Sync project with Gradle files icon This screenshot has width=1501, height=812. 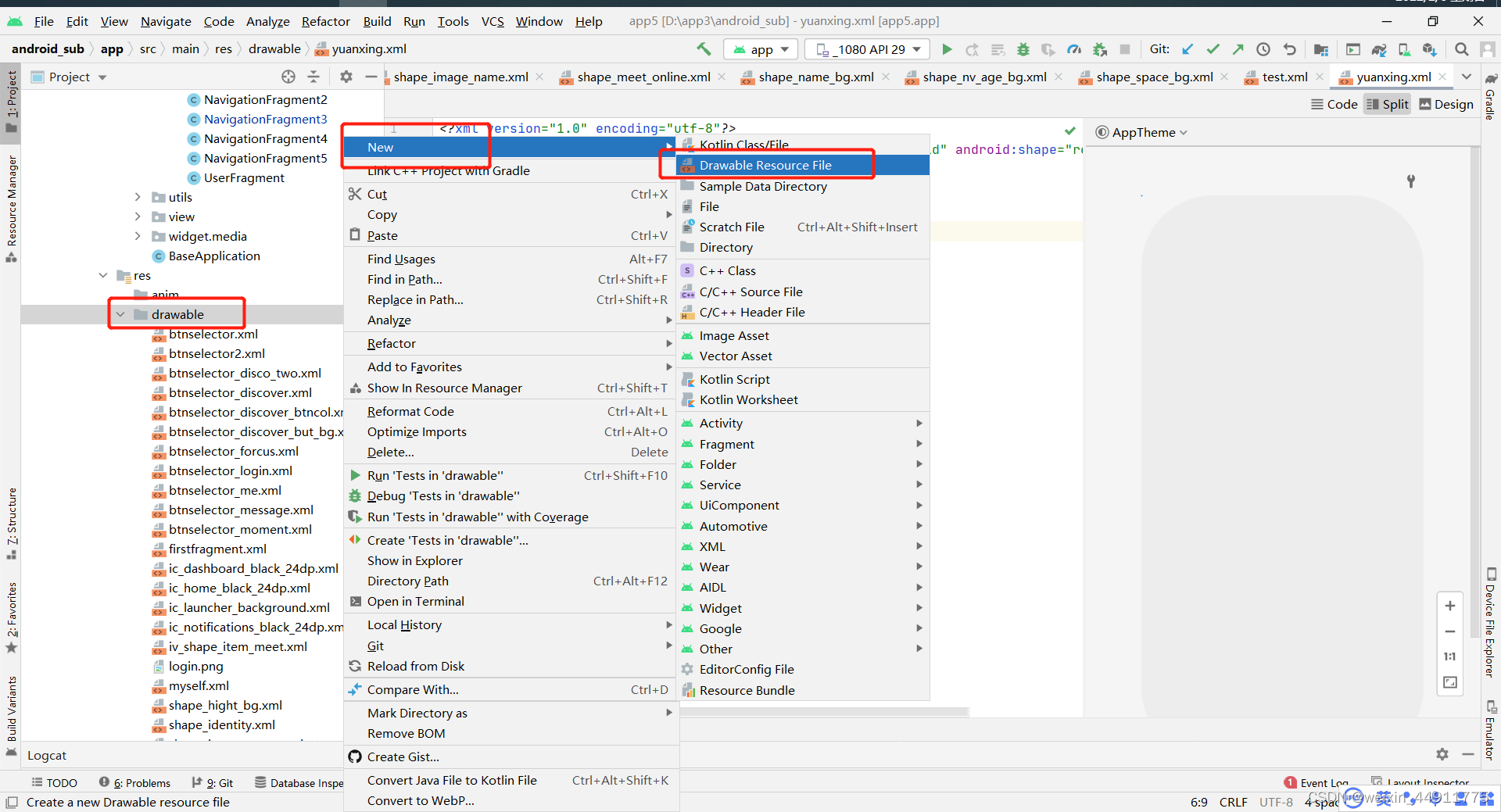click(1379, 49)
